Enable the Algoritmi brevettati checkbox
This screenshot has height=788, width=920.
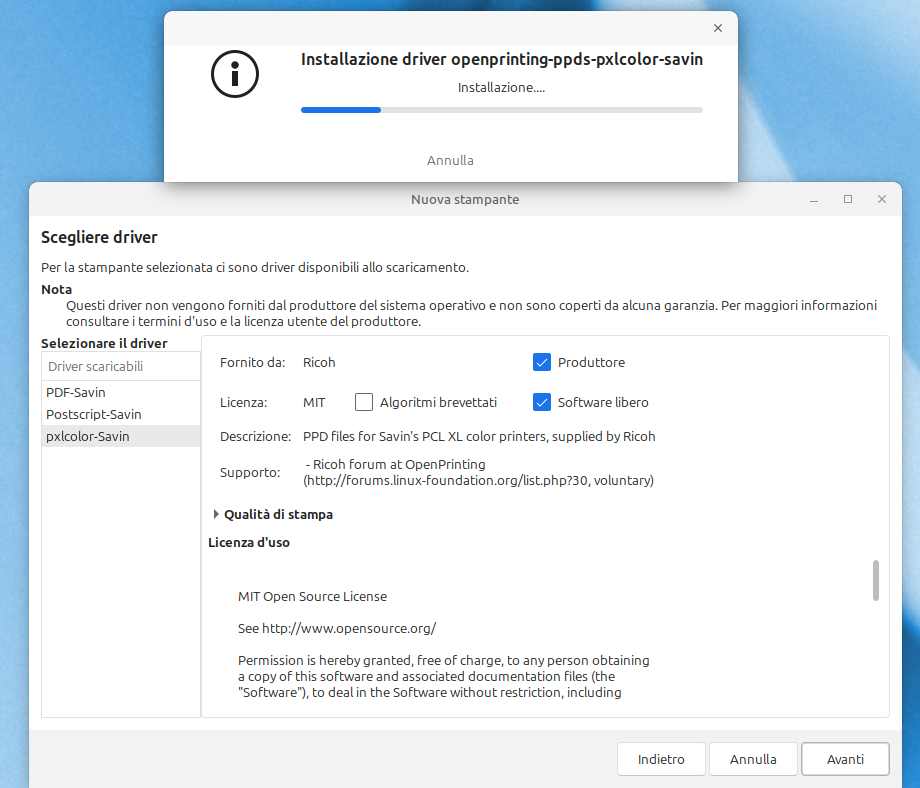(364, 402)
